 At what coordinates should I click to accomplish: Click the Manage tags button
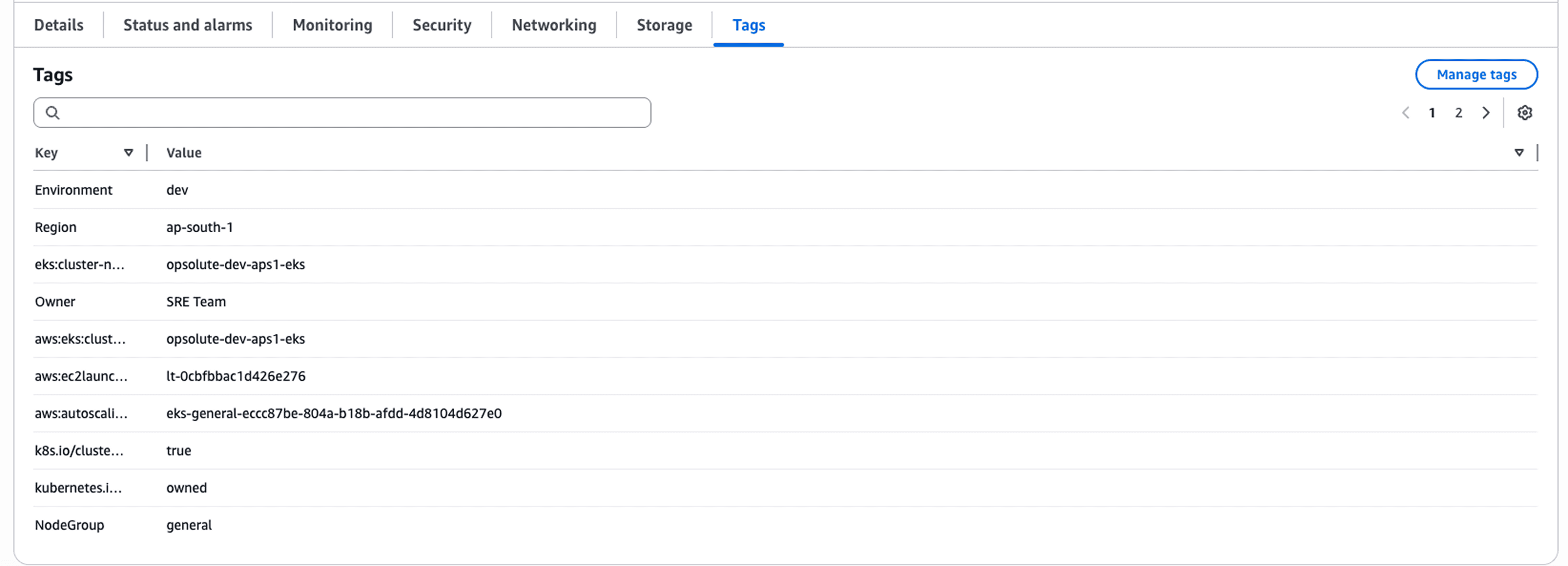click(1476, 74)
